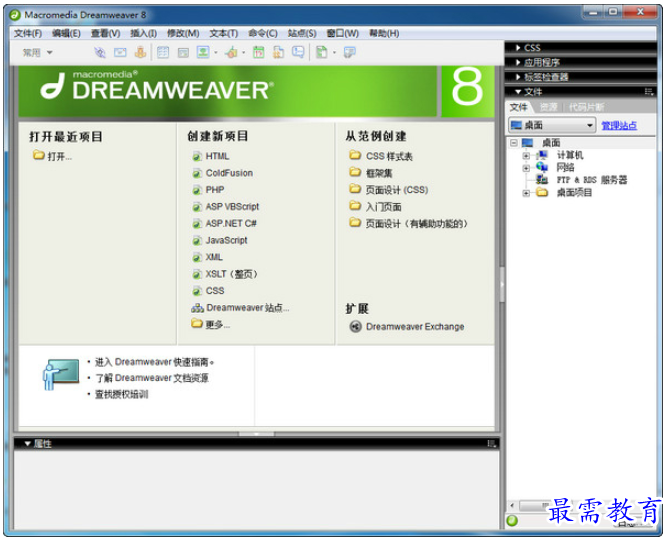Click the 管理站点 link
Screen dimensions: 670x542
(x=619, y=126)
